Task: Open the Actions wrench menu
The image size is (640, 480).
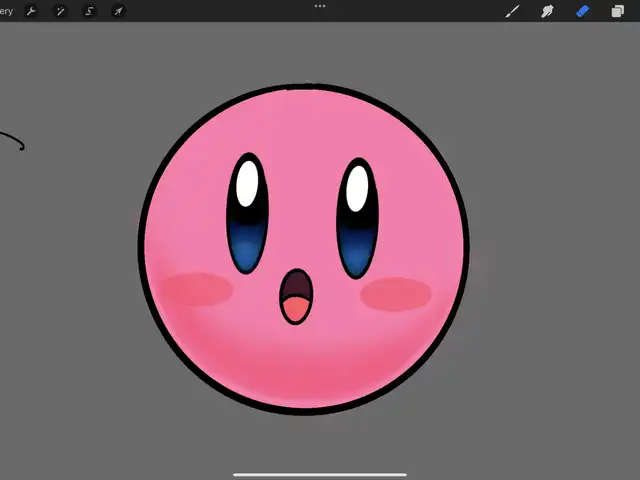Action: 31,11
